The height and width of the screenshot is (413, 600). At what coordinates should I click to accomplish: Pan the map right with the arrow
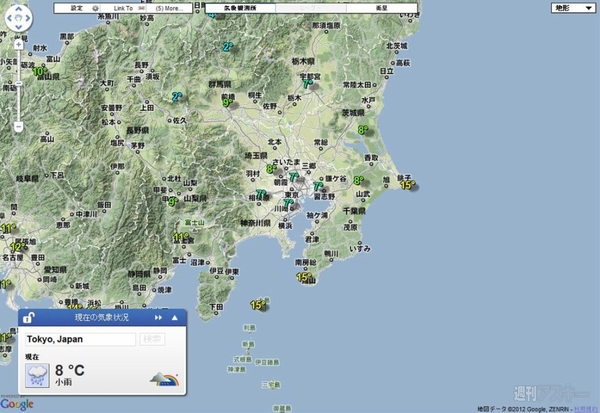pos(28,18)
